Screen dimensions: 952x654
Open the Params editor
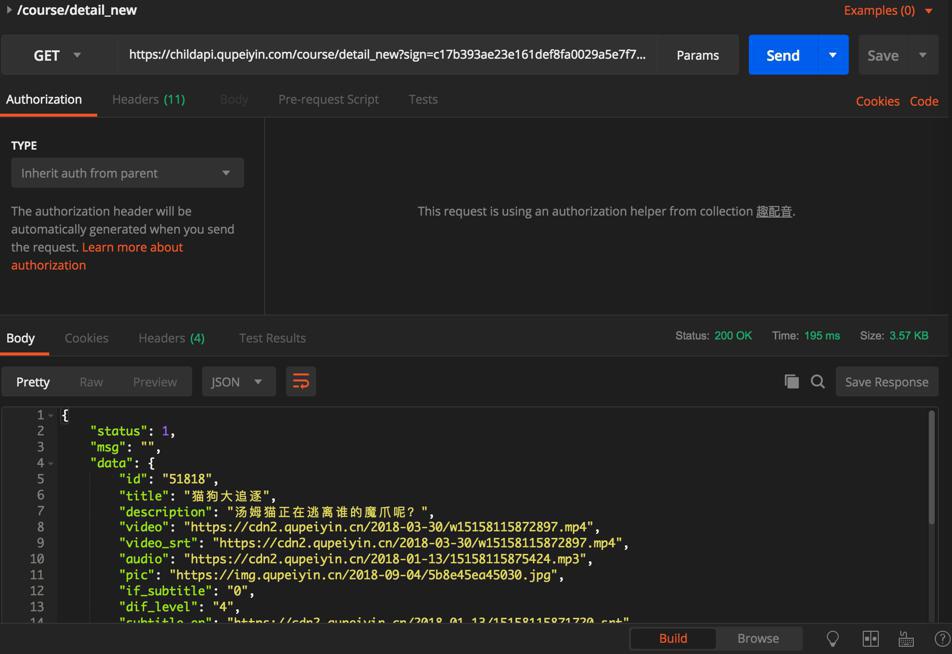tap(698, 55)
